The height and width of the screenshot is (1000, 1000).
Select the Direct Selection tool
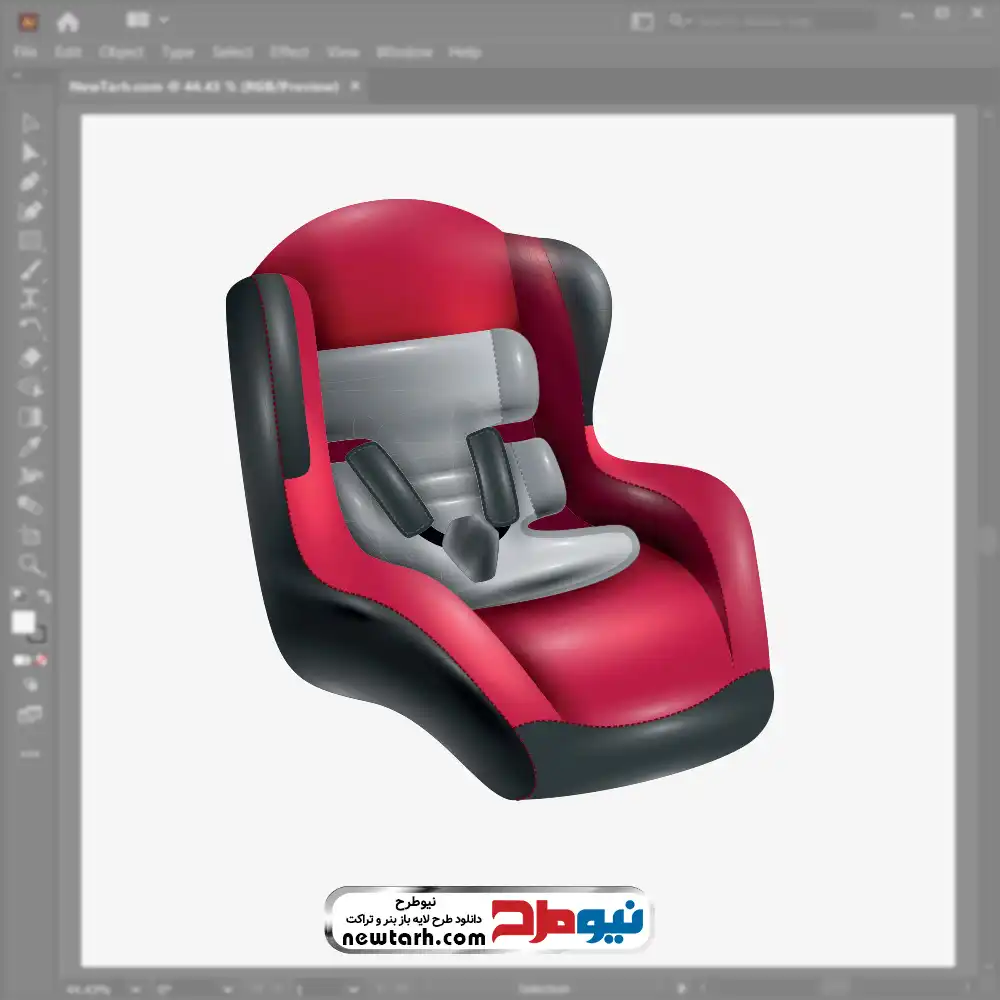click(x=30, y=153)
